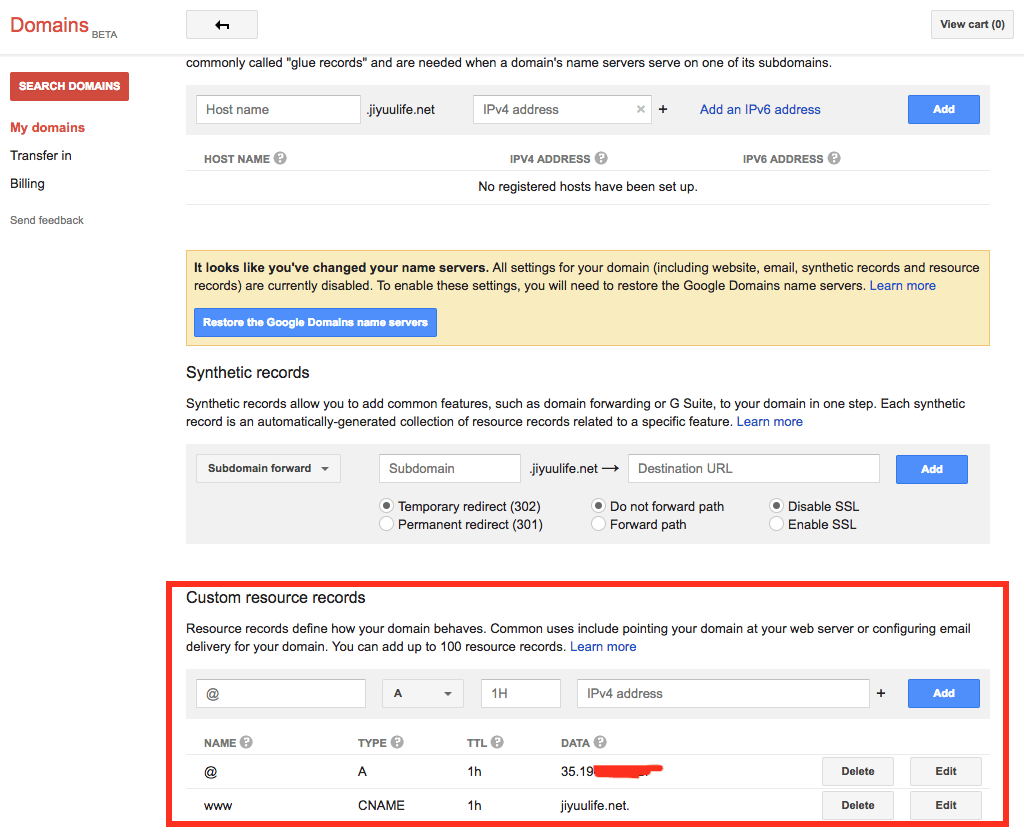Open the Subdomain forward dropdown
This screenshot has width=1024, height=832.
pyautogui.click(x=268, y=468)
